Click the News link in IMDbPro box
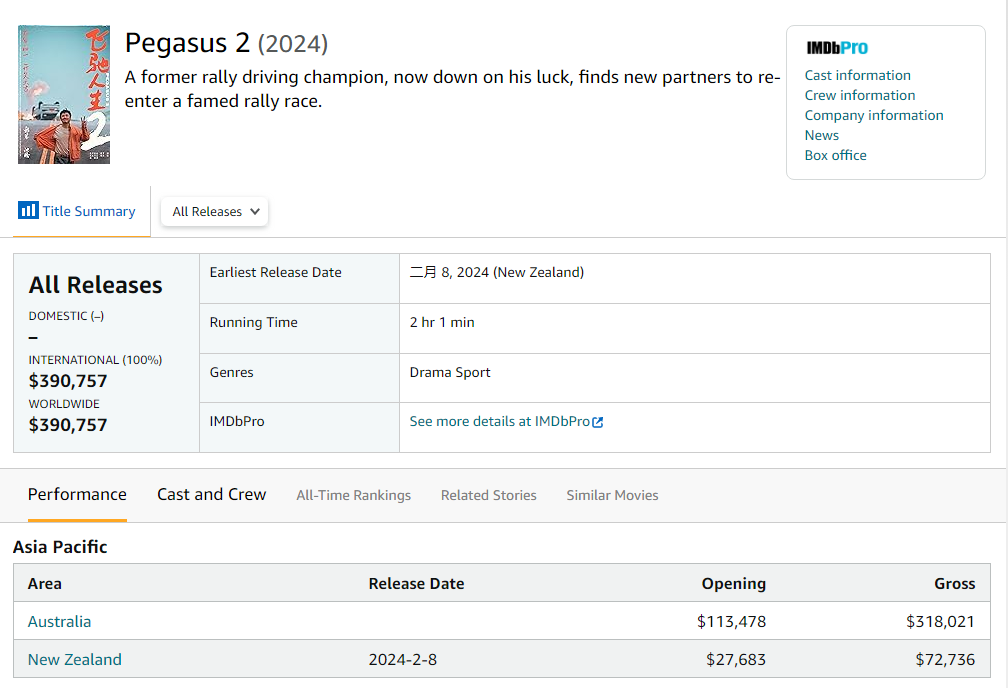 (x=821, y=136)
